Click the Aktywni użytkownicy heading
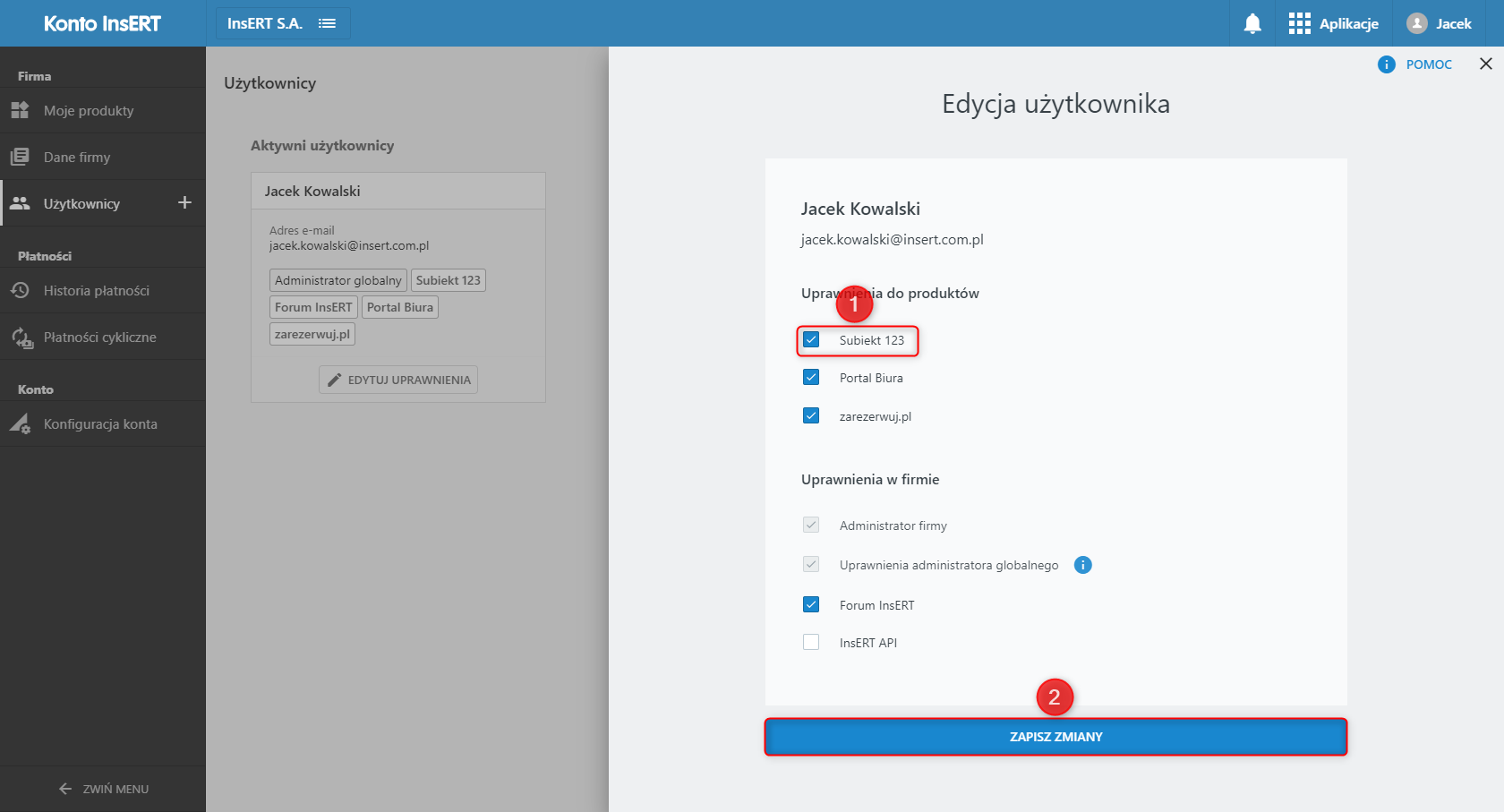This screenshot has width=1504, height=812. coord(322,145)
